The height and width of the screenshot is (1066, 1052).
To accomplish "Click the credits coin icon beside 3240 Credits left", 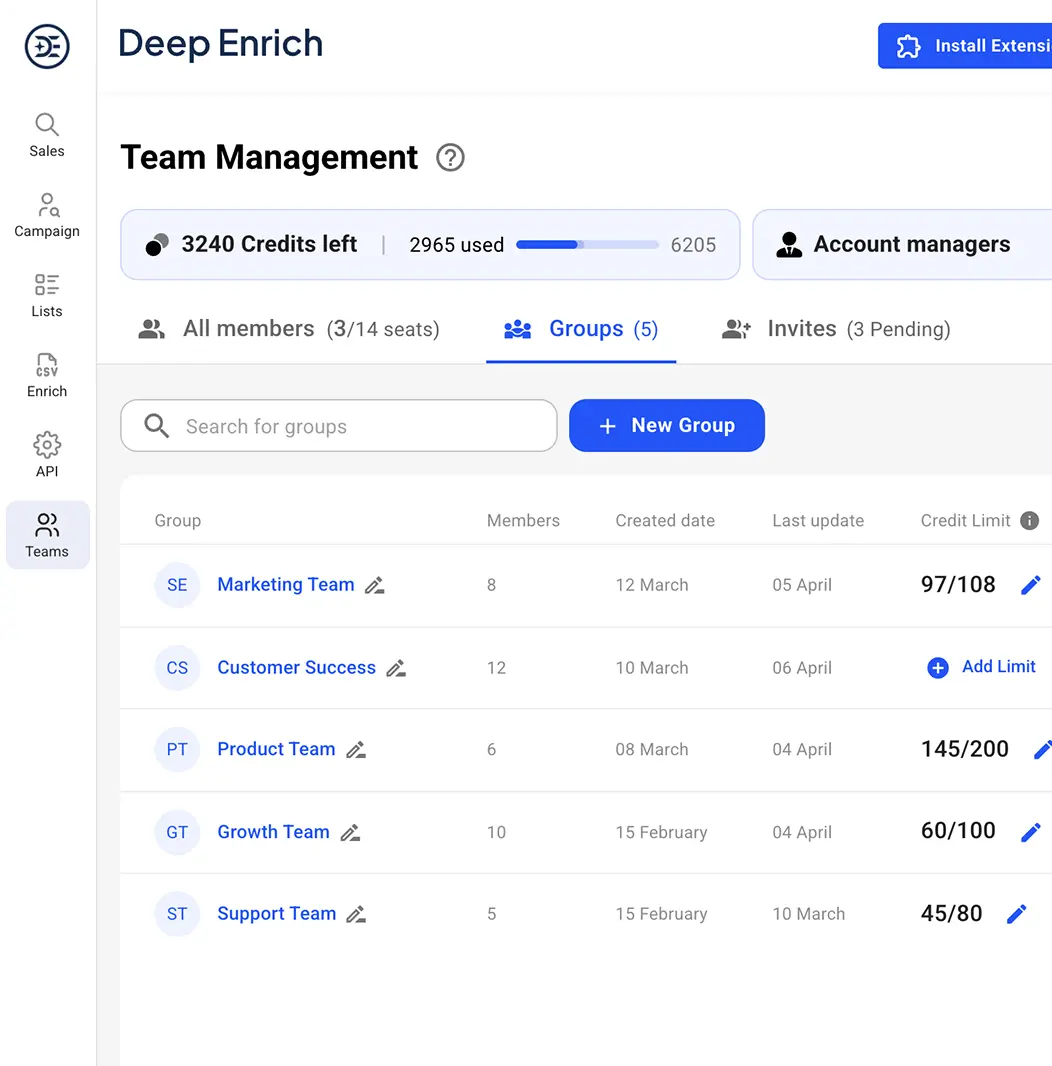I will point(157,245).
